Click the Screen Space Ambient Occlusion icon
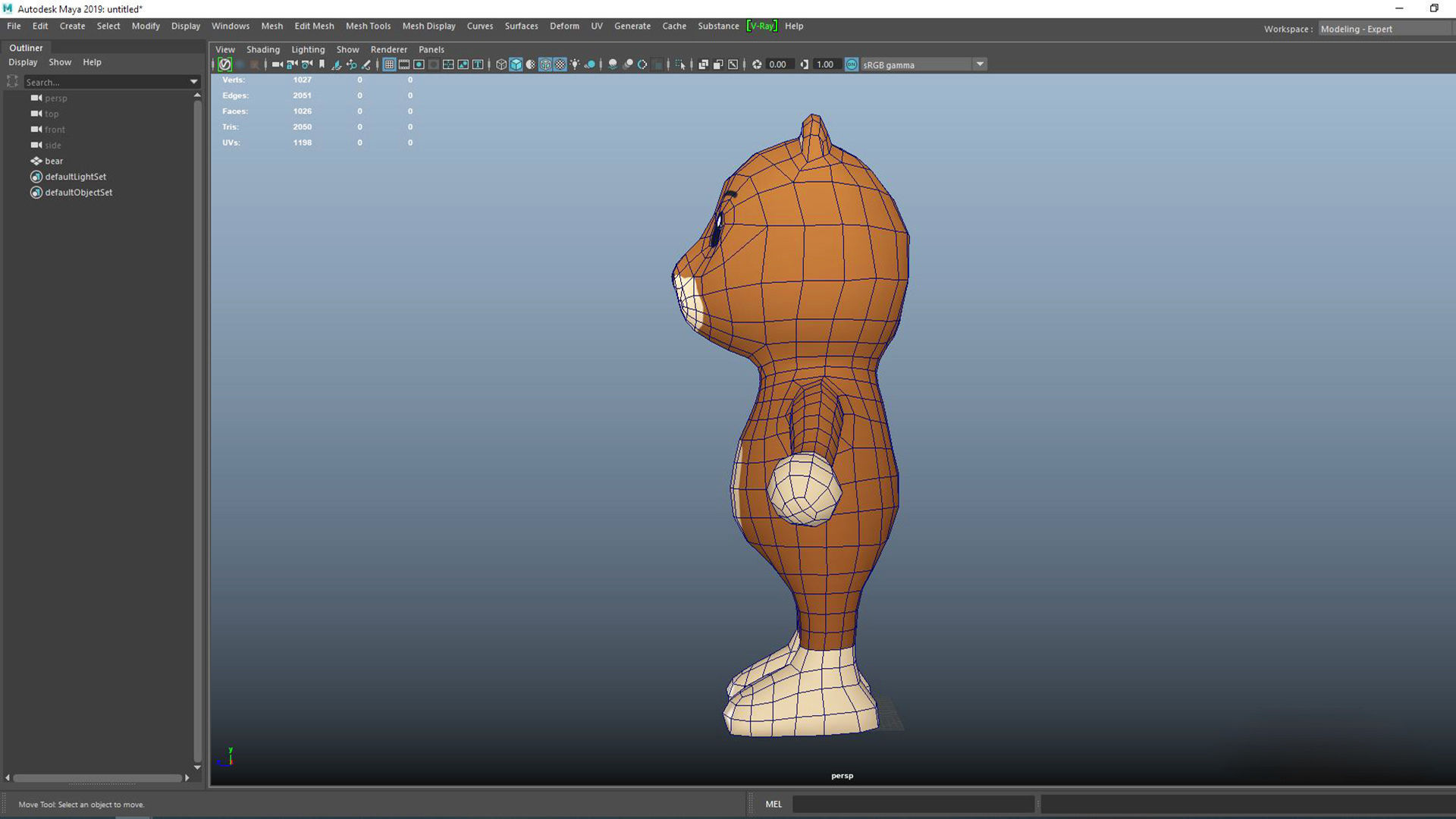The image size is (1456, 819). (613, 64)
